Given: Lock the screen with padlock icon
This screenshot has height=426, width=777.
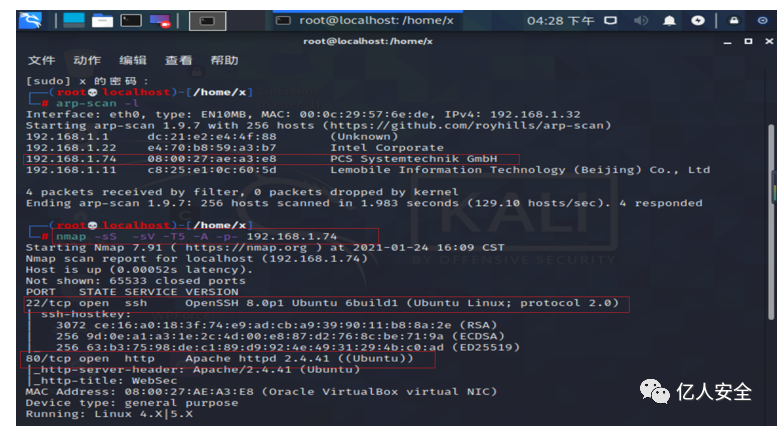Looking at the screenshot, I should [734, 21].
